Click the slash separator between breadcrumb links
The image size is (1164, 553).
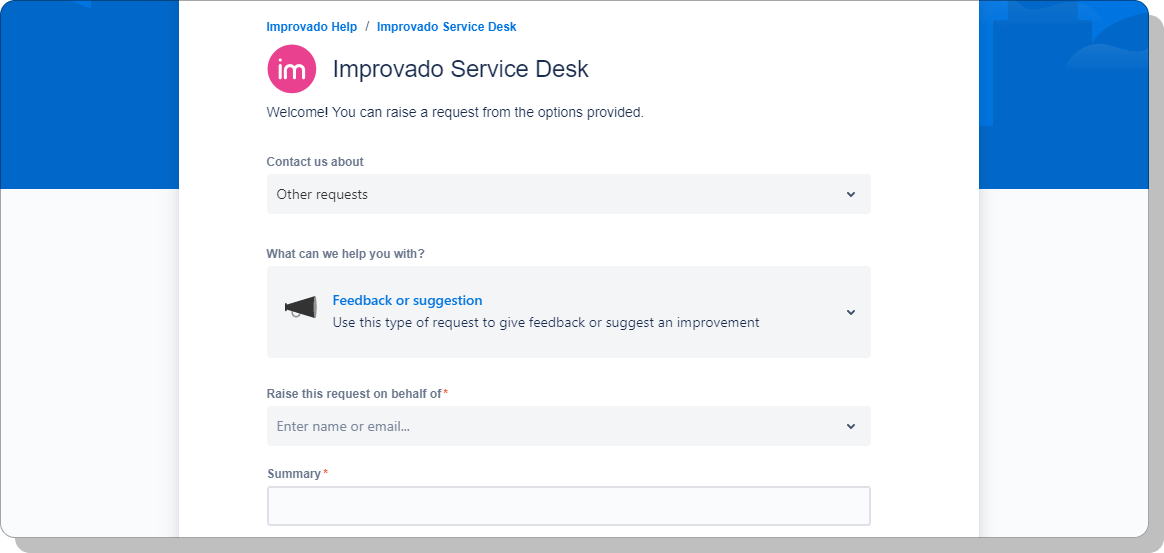pos(367,27)
